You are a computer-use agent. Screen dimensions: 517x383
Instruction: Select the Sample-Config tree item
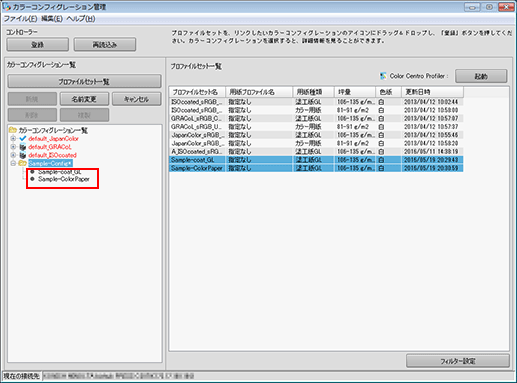(50, 163)
